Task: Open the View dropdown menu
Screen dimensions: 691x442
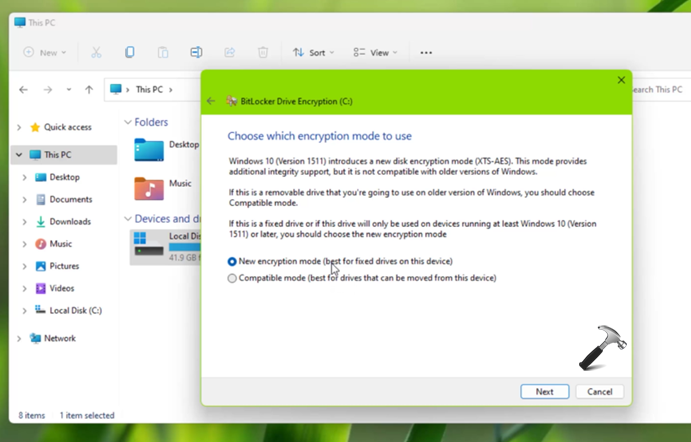Action: coord(375,52)
